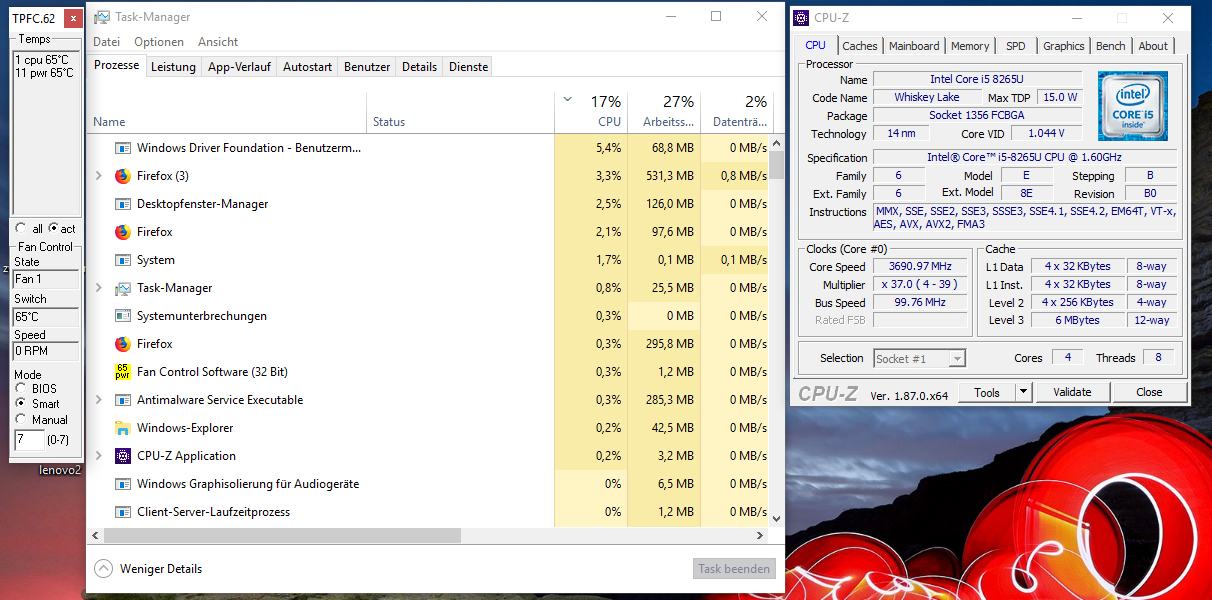Open the About tab in CPU-Z

1153,46
